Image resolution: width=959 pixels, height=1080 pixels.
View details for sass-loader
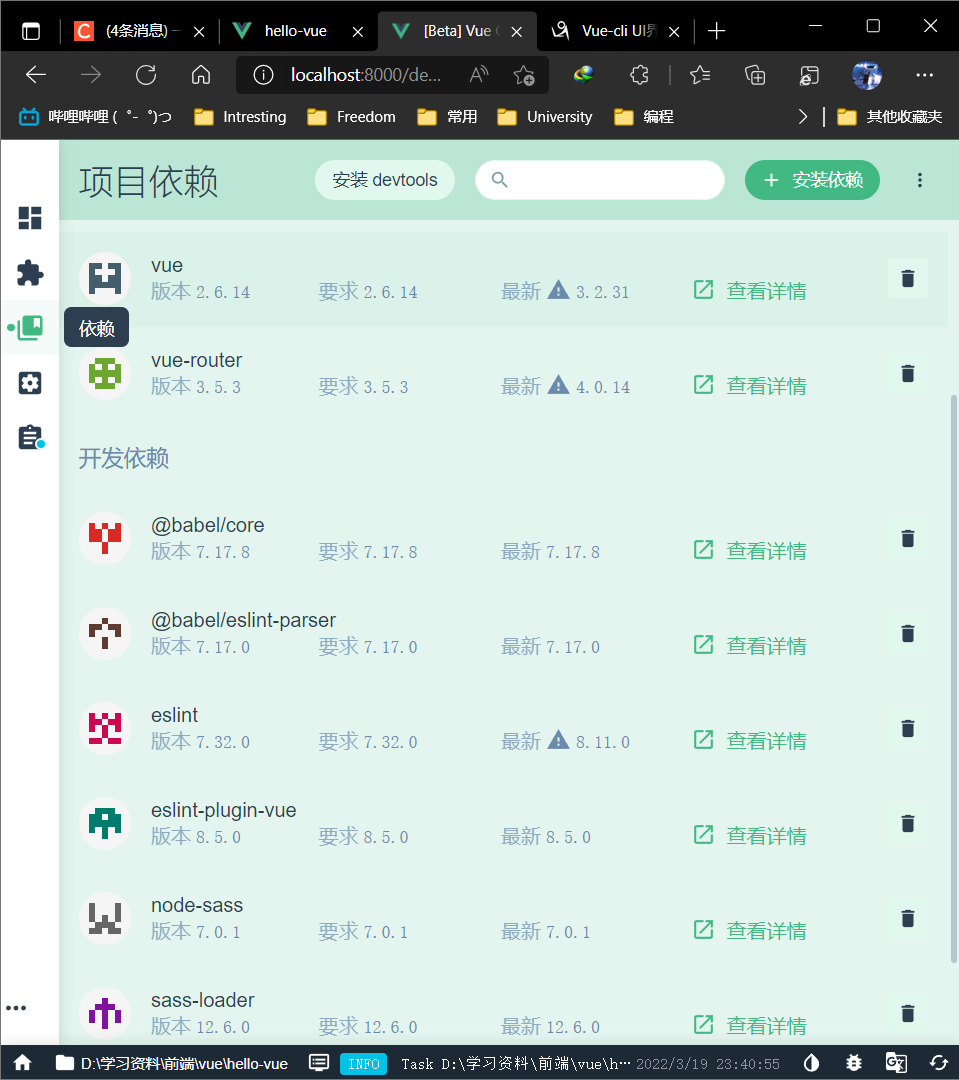coord(750,1026)
